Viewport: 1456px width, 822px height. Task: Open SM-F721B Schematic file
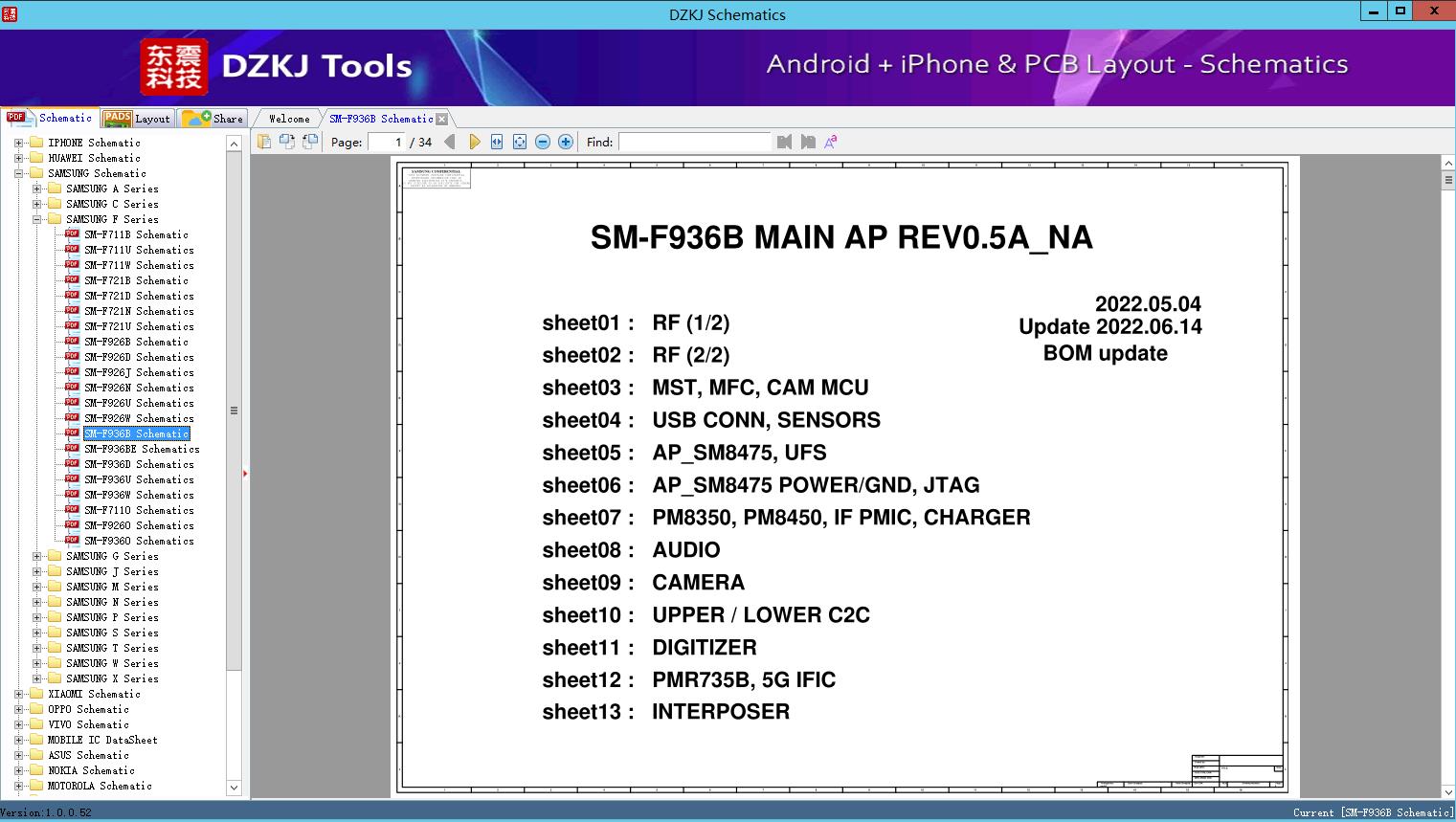[136, 280]
